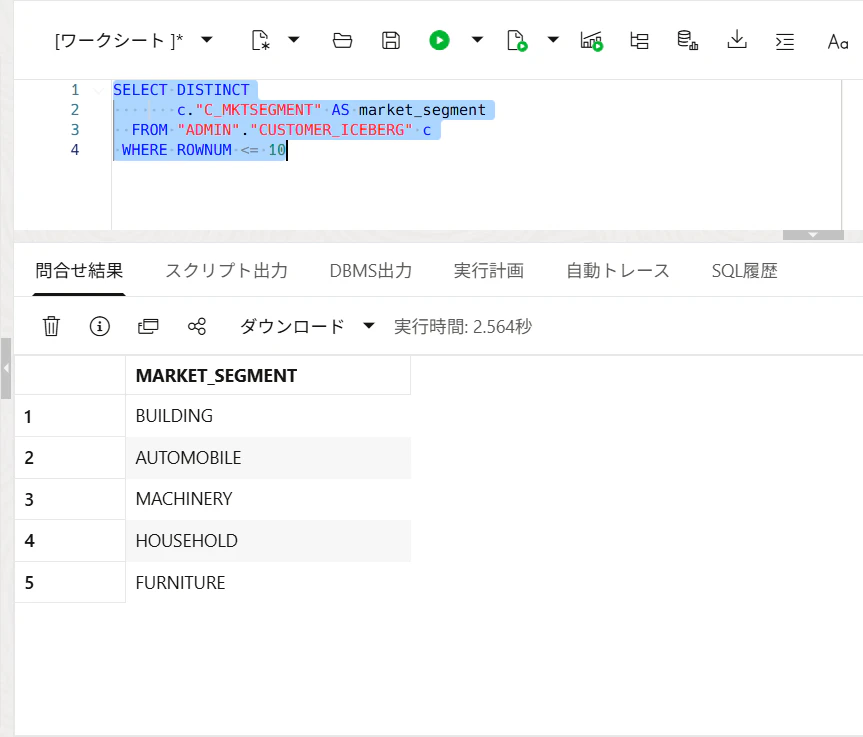
Task: Click the left side panel collapse handle
Action: [x=6, y=368]
